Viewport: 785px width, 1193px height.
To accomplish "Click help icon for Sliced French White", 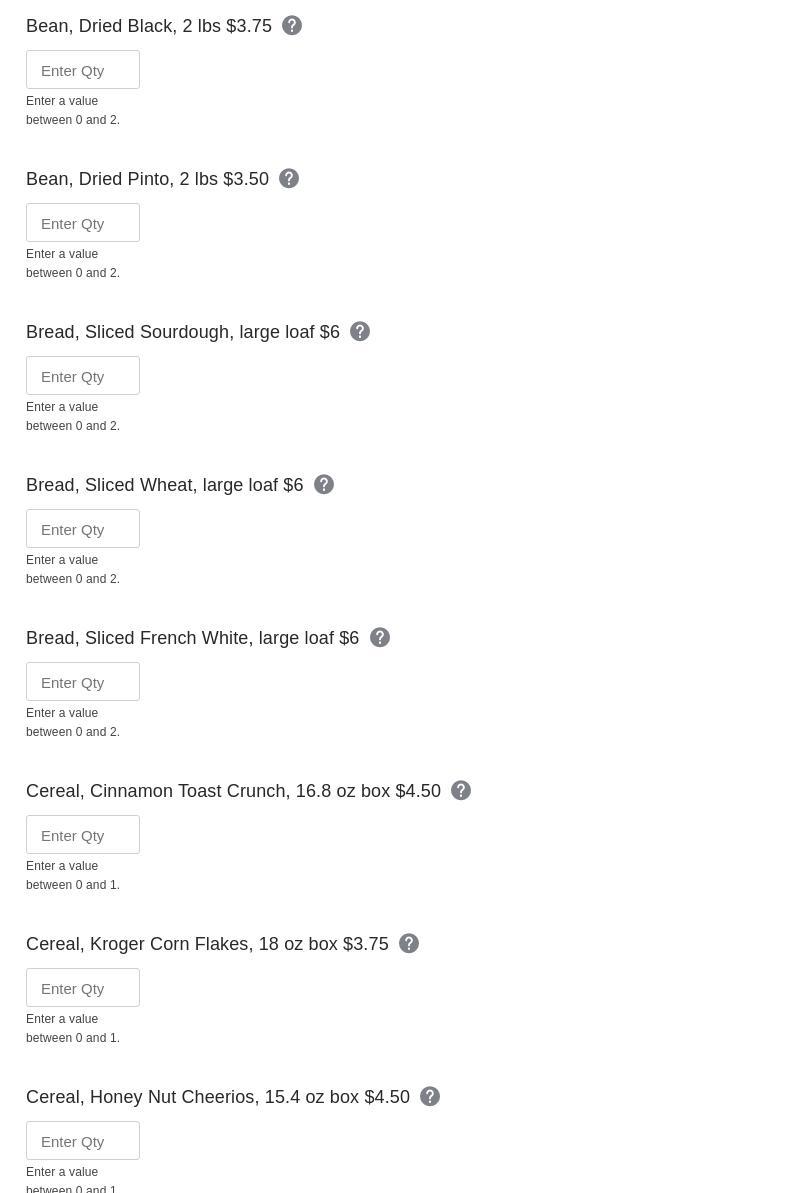I will pos(380,638).
